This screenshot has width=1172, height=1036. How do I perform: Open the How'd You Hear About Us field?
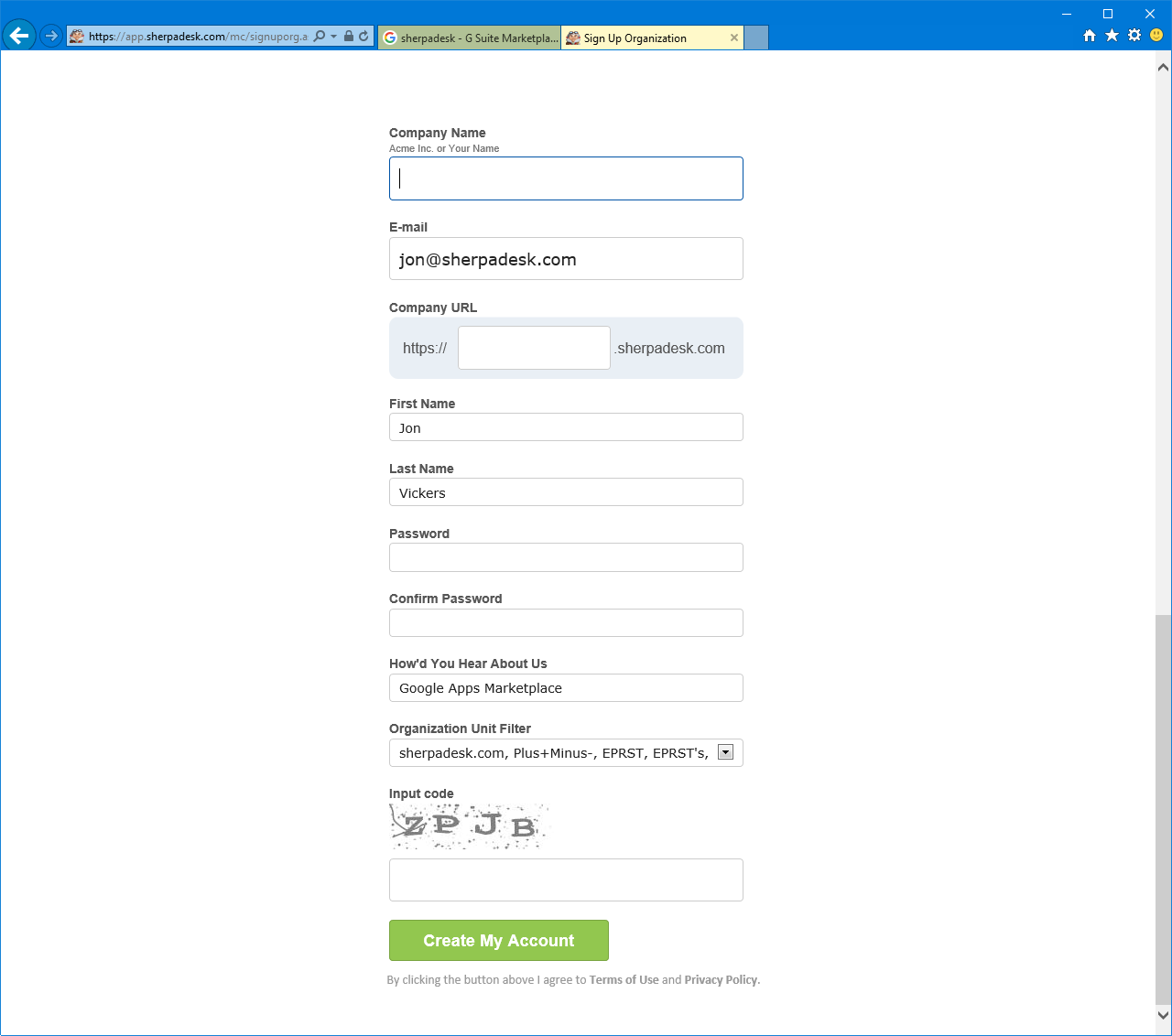pyautogui.click(x=565, y=687)
